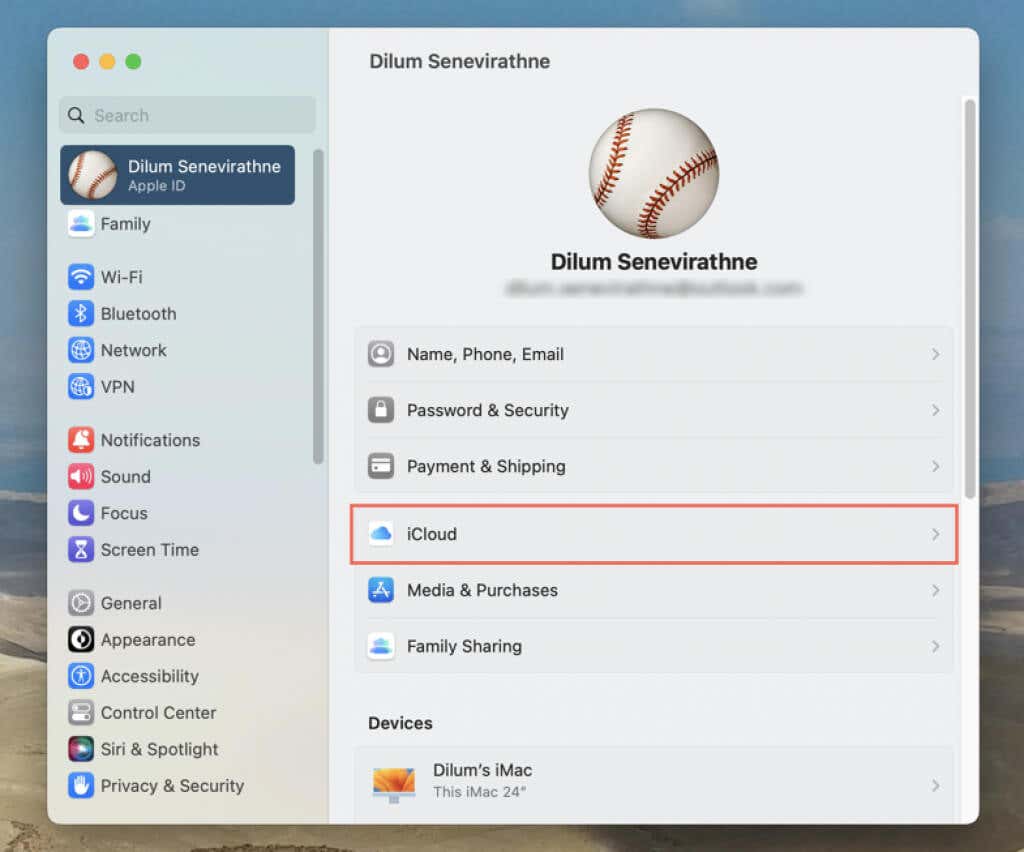Click the sidebar vertical scrollbar
Screen dimensions: 1024x852
tap(318, 306)
